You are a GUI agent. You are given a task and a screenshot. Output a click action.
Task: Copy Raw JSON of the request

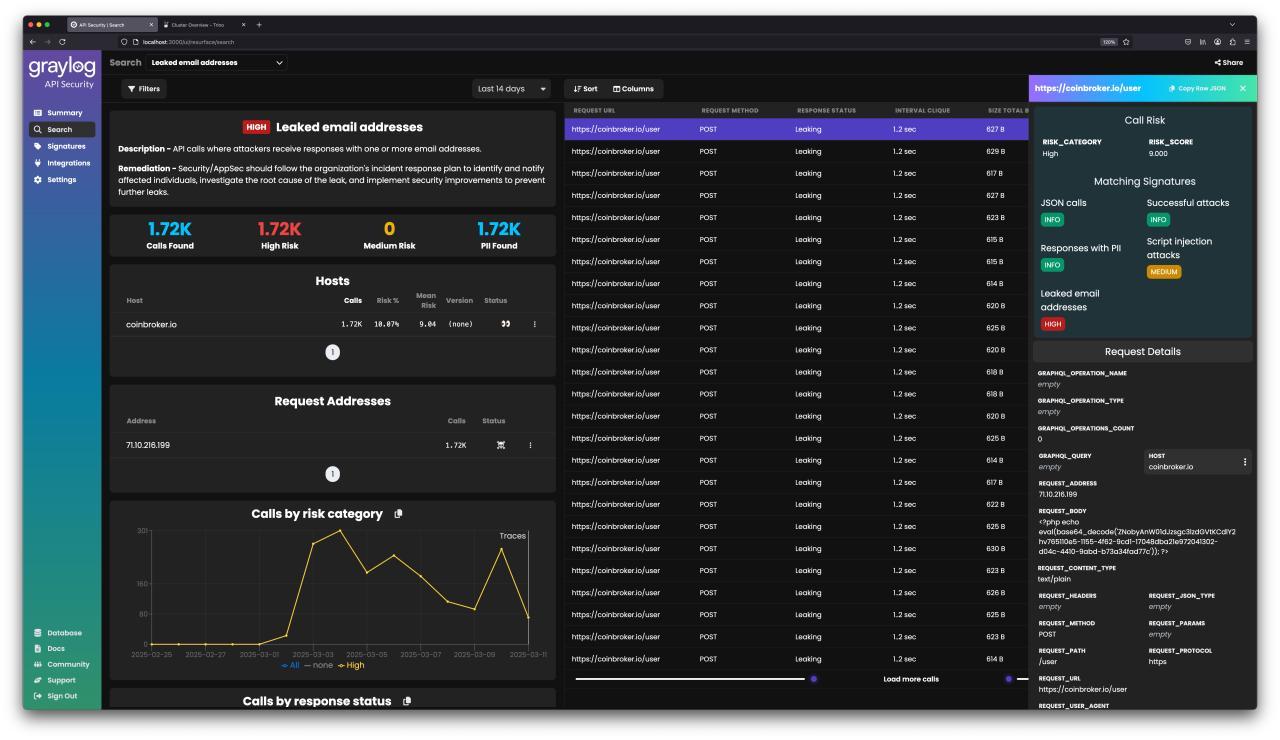click(x=1197, y=88)
